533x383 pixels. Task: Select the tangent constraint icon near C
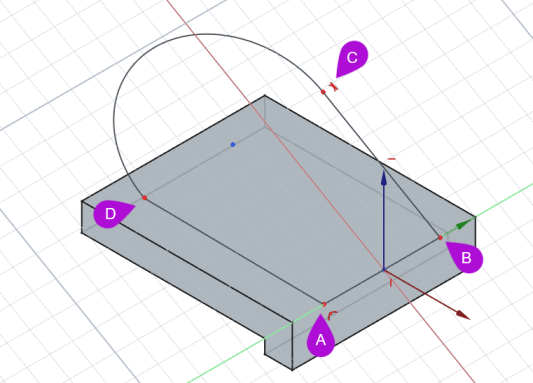point(334,86)
